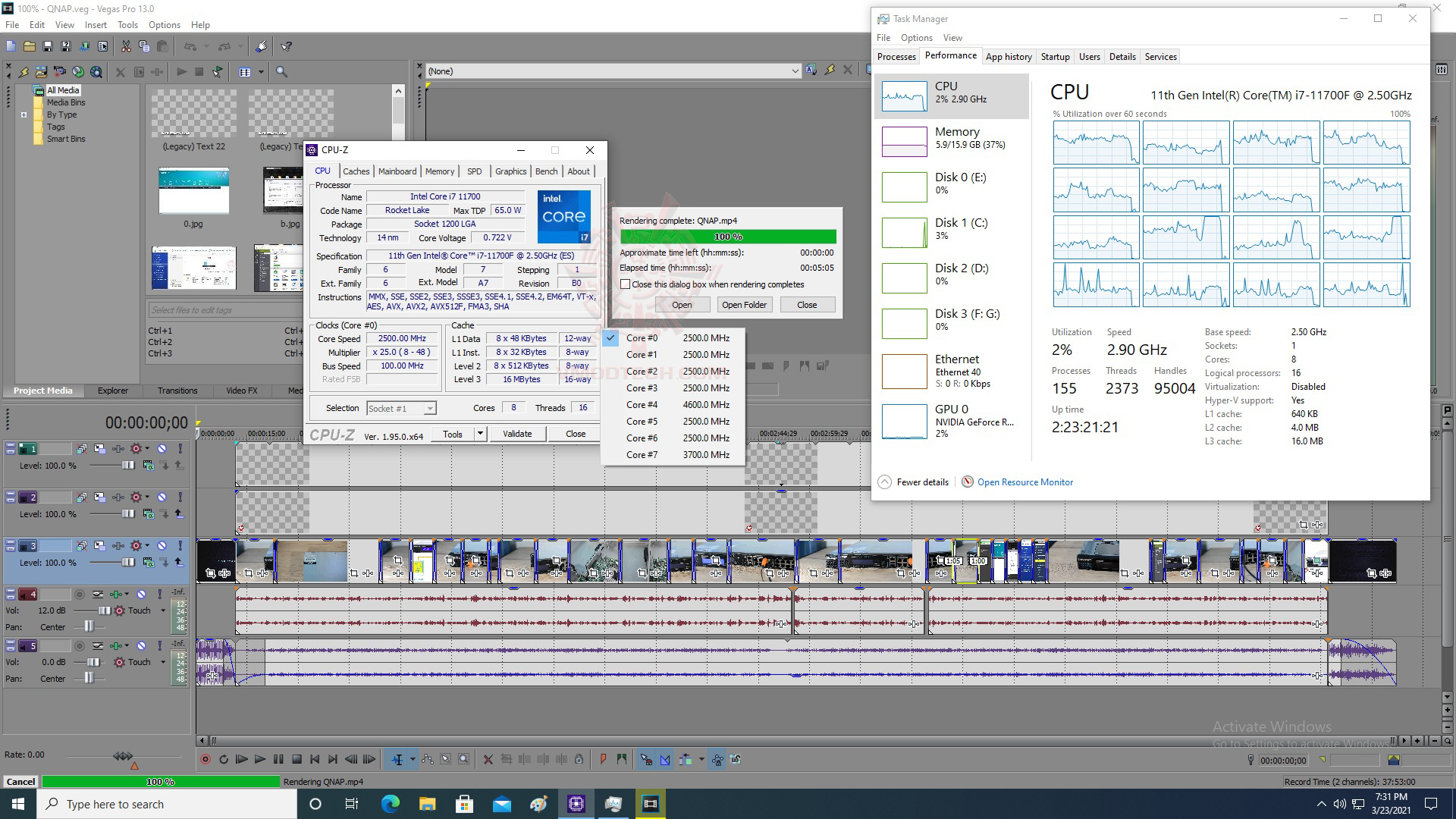The image size is (1456, 819).
Task: Open the CPU-Z Tools dropdown arrow
Action: 480,434
